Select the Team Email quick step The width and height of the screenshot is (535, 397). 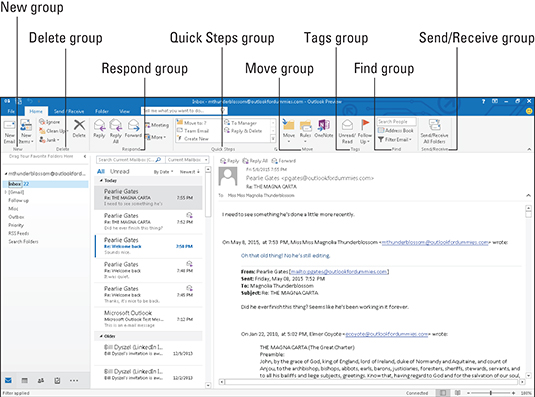(x=193, y=131)
